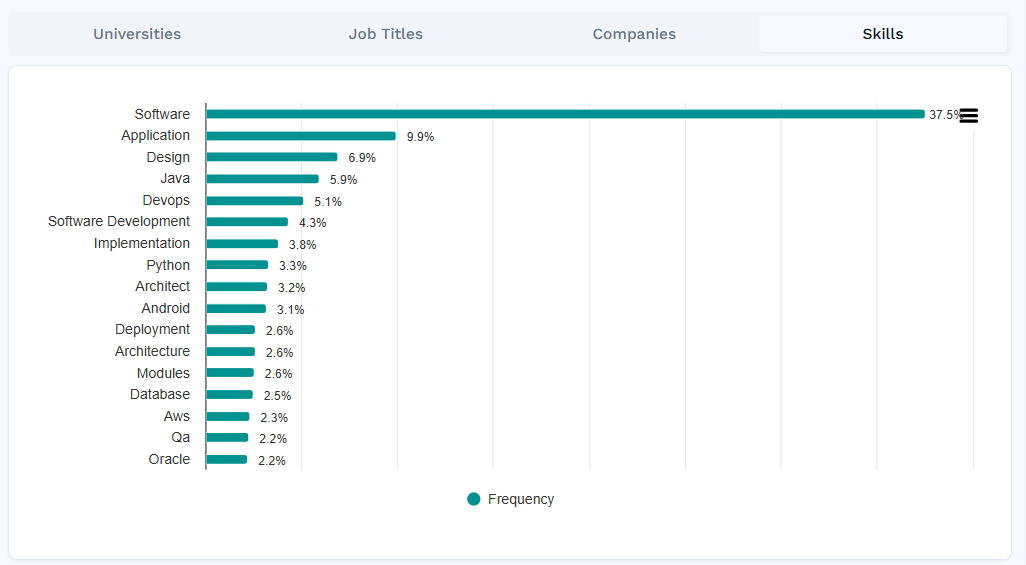The height and width of the screenshot is (565, 1026).
Task: Click the Python bar
Action: pos(237,265)
